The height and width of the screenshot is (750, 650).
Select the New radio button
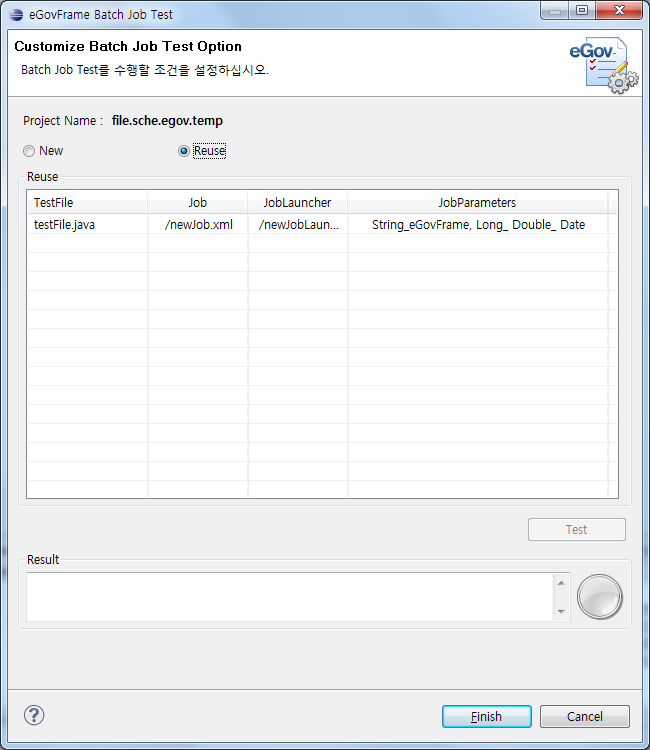[x=29, y=151]
